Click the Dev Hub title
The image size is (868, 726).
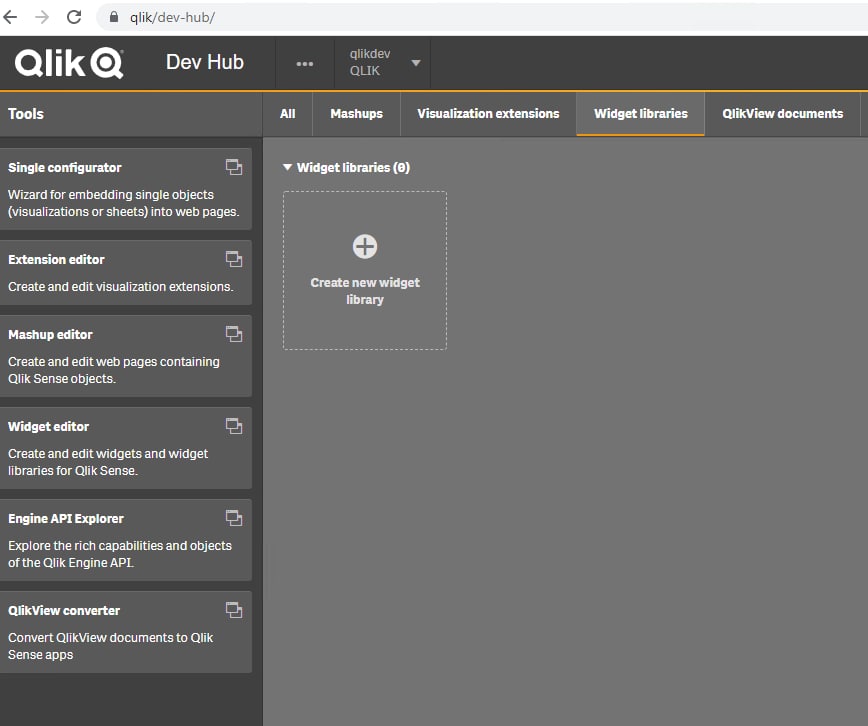coord(205,62)
